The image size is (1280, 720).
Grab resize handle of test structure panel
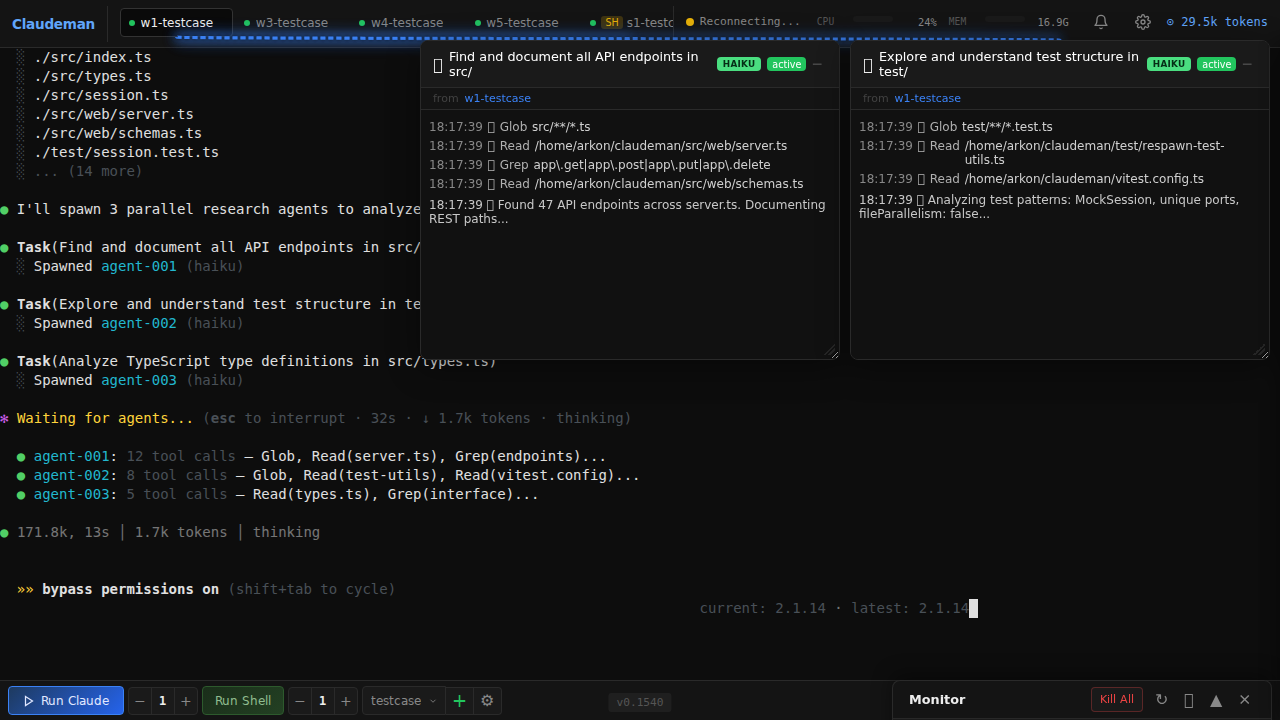(x=1261, y=351)
